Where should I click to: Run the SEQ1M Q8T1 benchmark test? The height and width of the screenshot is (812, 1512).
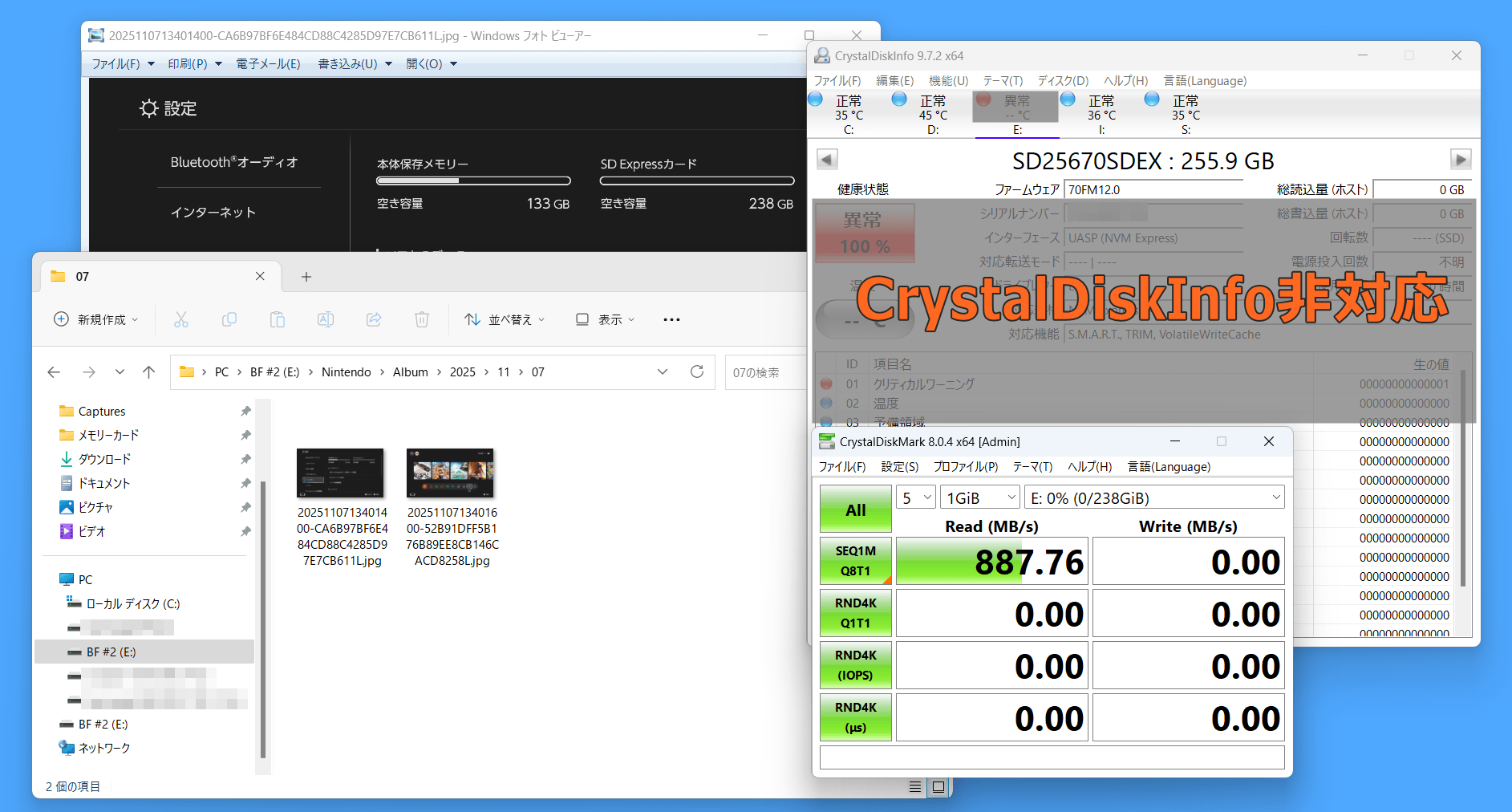click(855, 560)
